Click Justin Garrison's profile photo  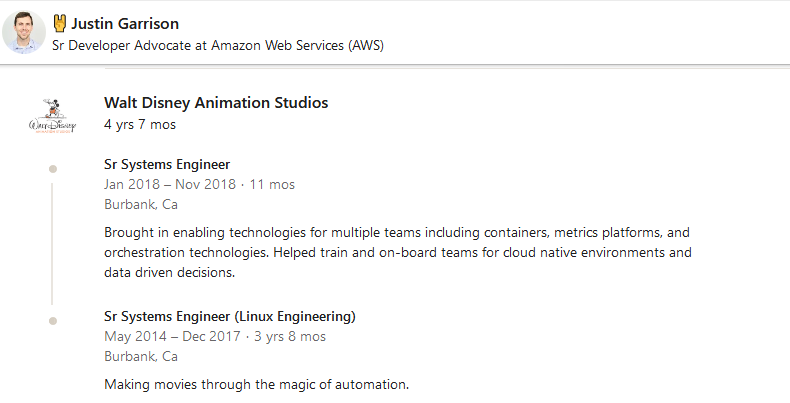click(x=24, y=33)
